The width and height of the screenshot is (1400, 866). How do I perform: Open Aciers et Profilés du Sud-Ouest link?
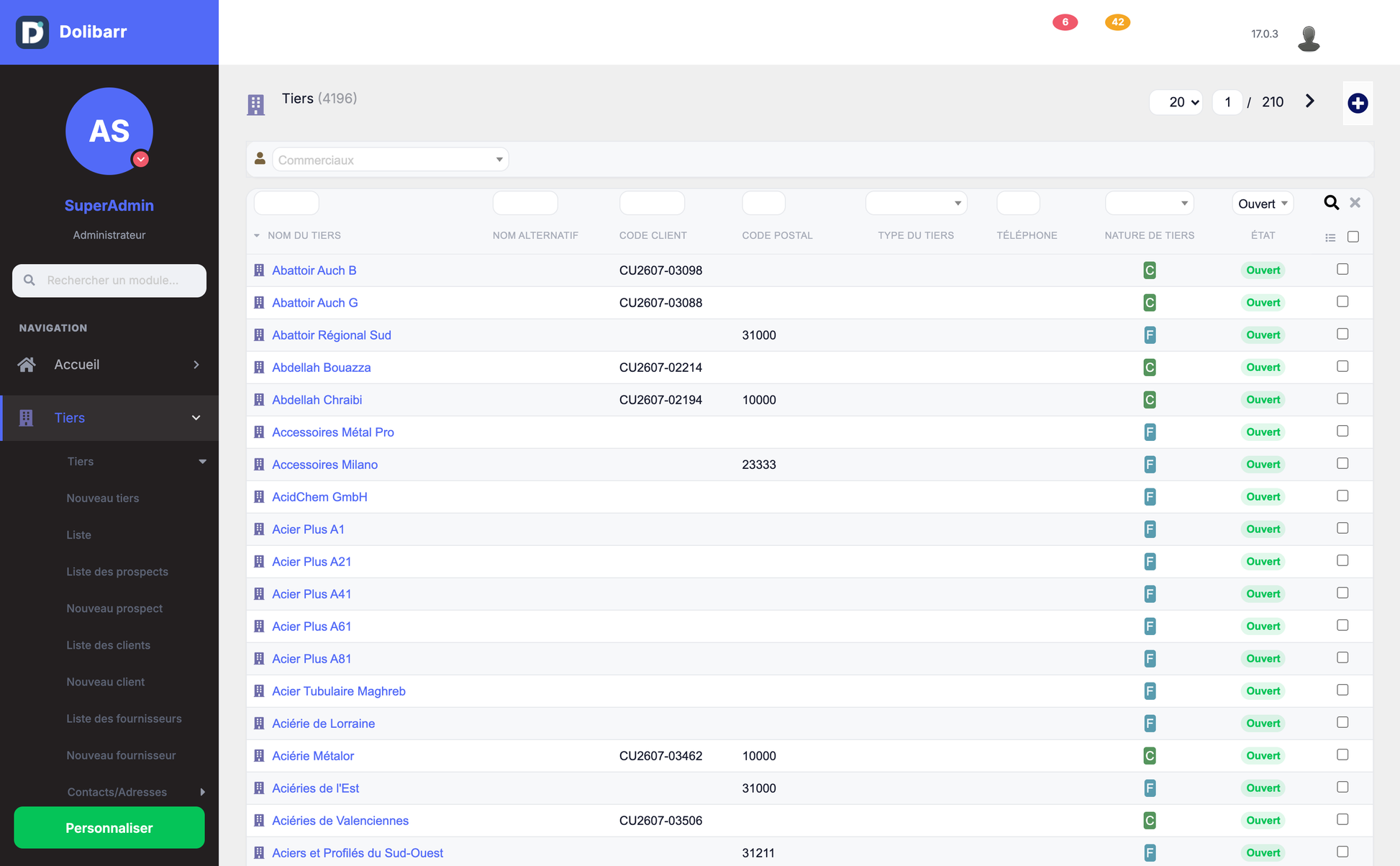(358, 853)
